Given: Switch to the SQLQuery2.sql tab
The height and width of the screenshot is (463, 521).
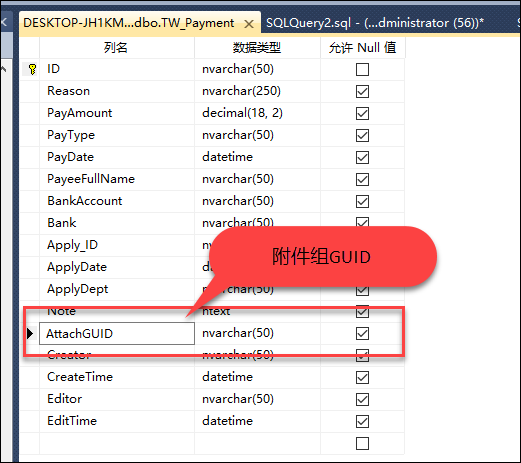Looking at the screenshot, I should click(x=375, y=23).
